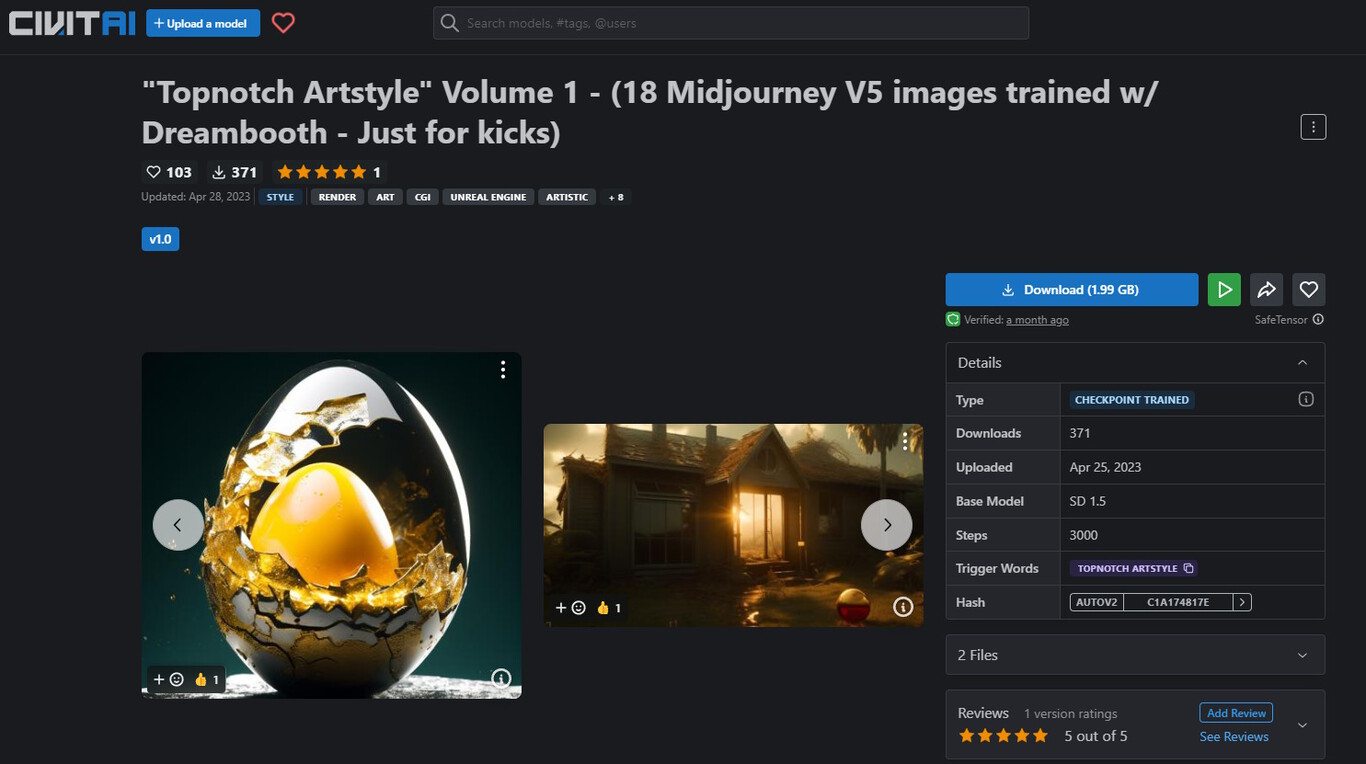
Task: Click the Civitai logo
Action: [72, 22]
